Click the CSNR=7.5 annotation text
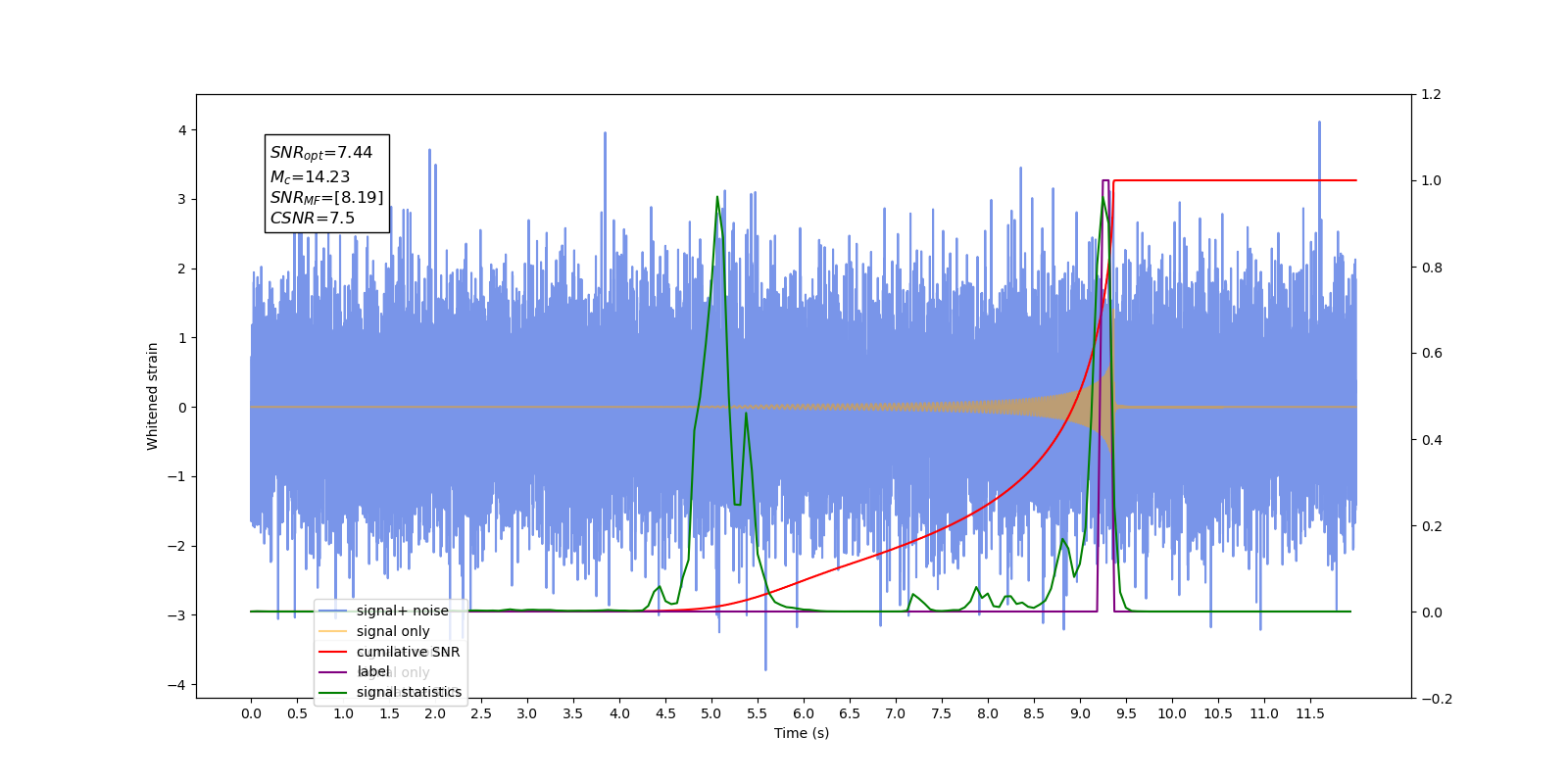1568x784 pixels. [x=313, y=219]
